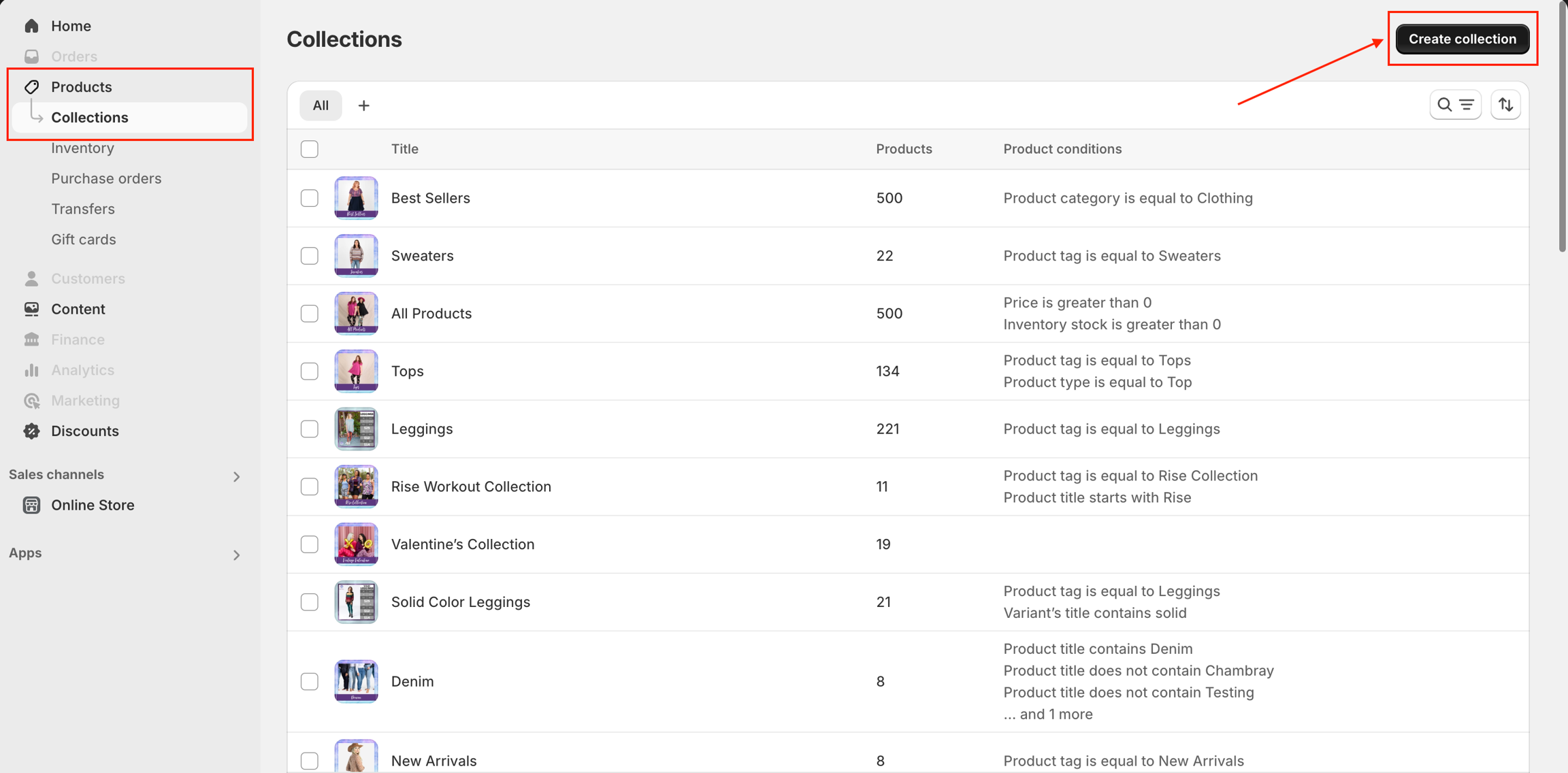Click the Denim collection thumbnail
1568x773 pixels.
356,681
